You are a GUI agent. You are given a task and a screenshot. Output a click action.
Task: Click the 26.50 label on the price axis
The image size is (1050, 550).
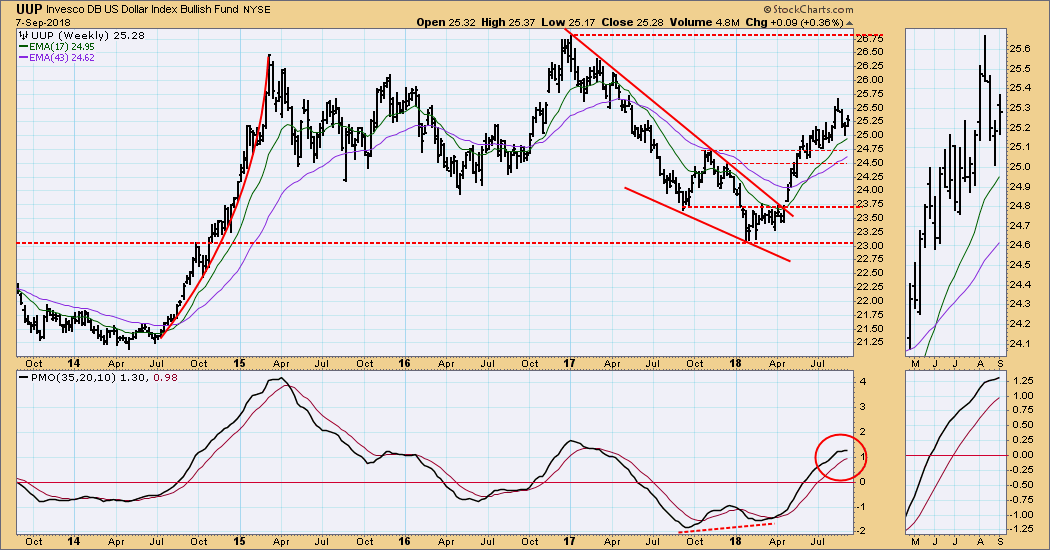pos(870,52)
